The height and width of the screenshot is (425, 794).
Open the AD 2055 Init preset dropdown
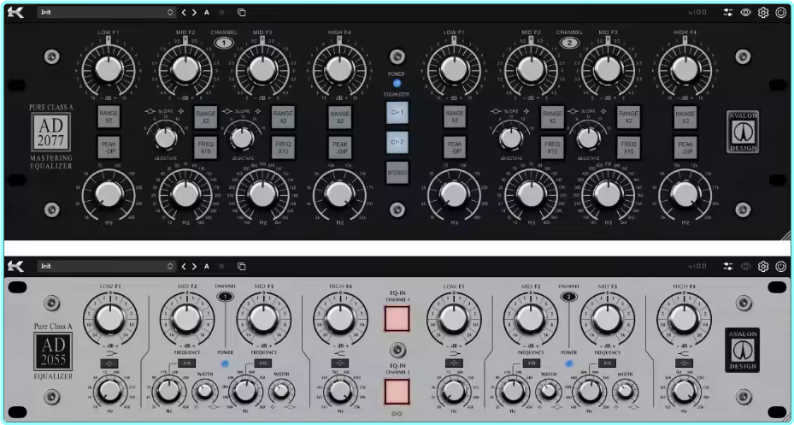point(106,266)
